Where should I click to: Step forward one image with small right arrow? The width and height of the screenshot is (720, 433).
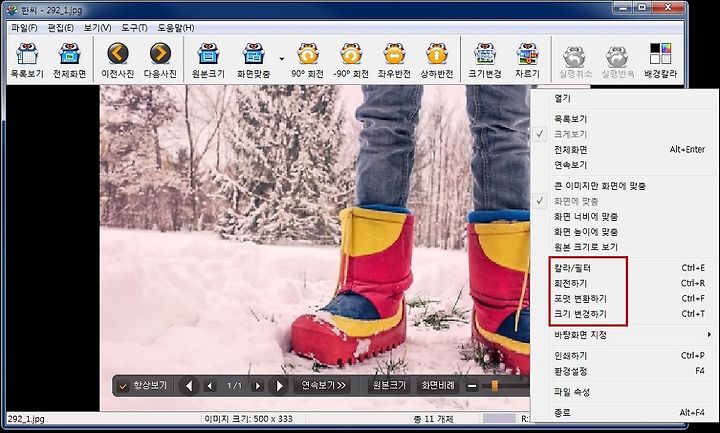pyautogui.click(x=258, y=386)
